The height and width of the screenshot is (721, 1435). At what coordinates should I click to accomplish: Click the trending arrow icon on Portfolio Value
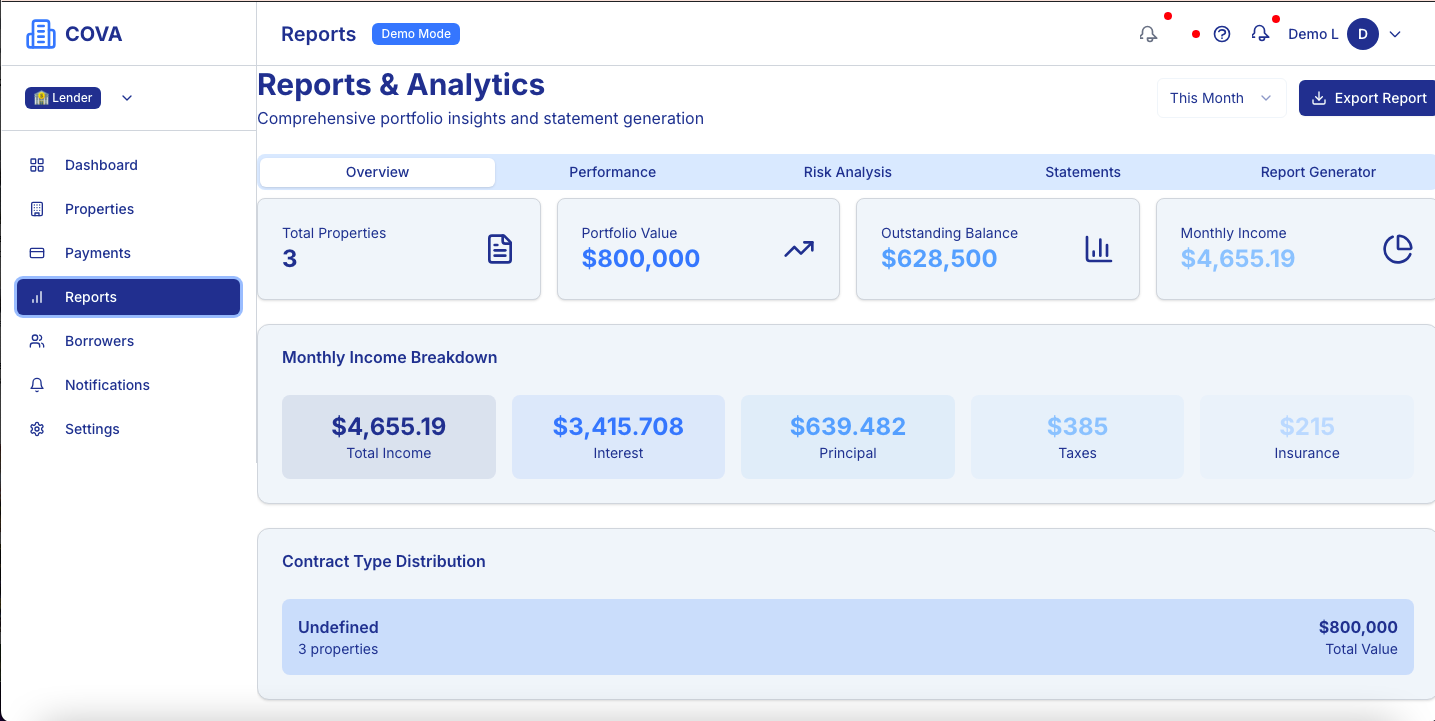point(798,249)
